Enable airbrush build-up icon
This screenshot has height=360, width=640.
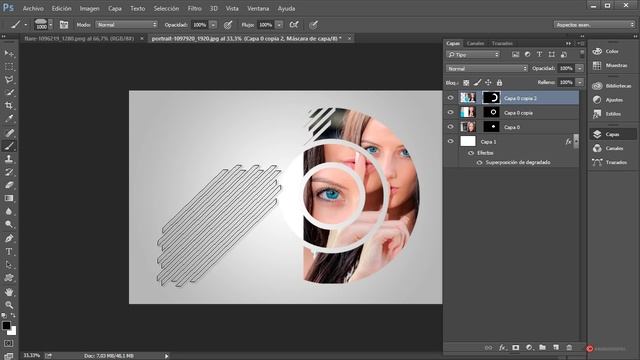tap(294, 24)
